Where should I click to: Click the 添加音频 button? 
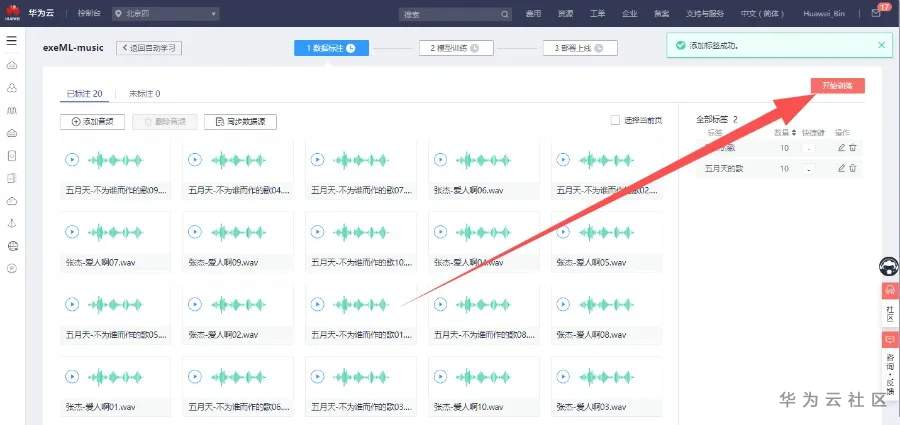coord(92,122)
